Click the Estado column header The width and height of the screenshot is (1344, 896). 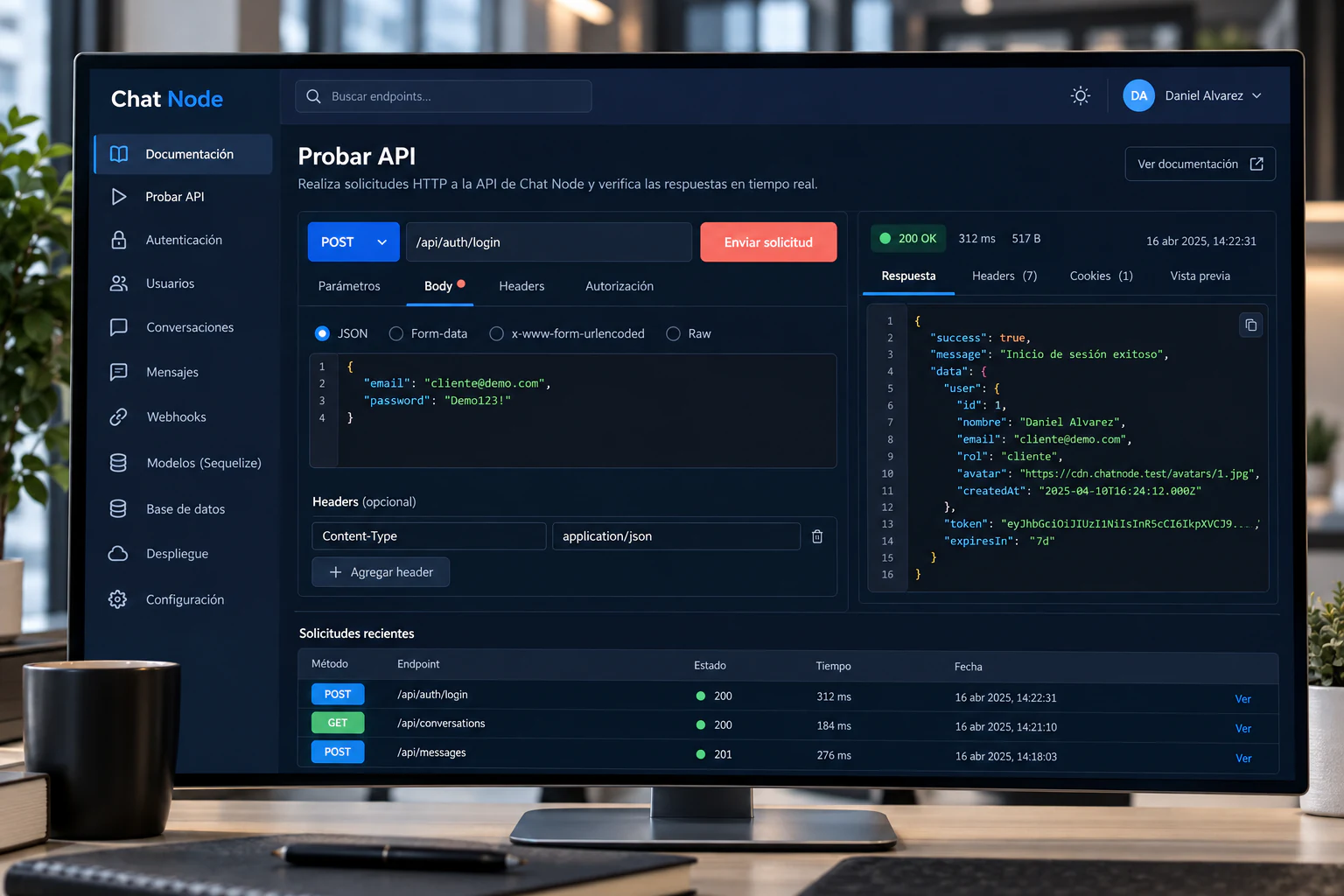(x=710, y=666)
